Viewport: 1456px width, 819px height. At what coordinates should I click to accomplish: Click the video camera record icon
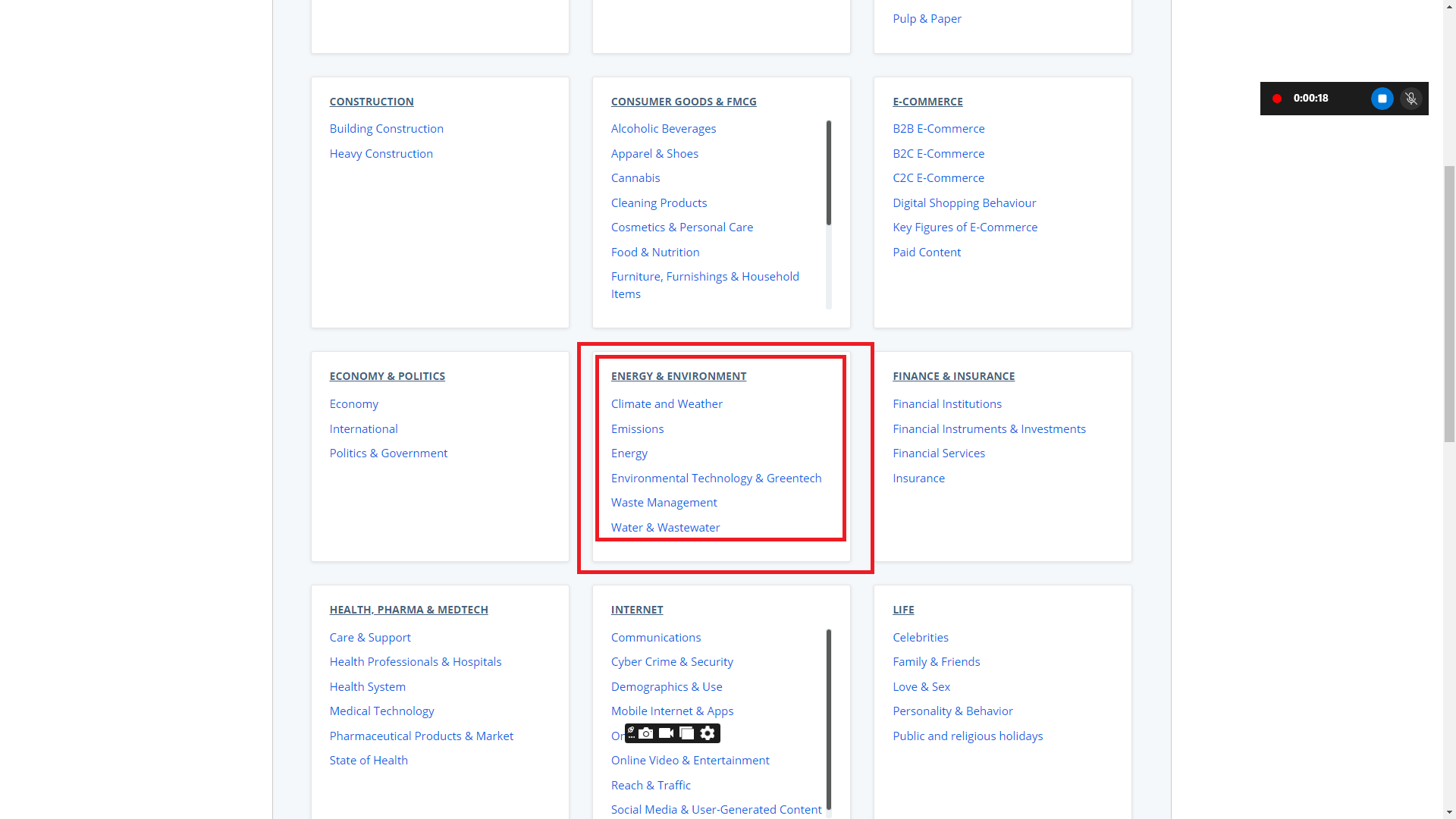click(x=667, y=733)
